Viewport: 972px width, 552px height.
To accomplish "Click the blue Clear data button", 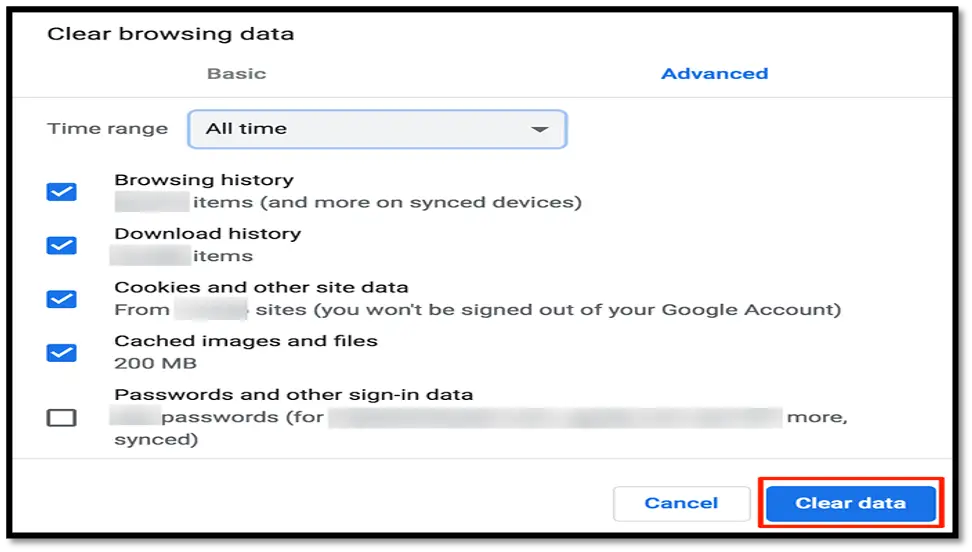I will 850,503.
